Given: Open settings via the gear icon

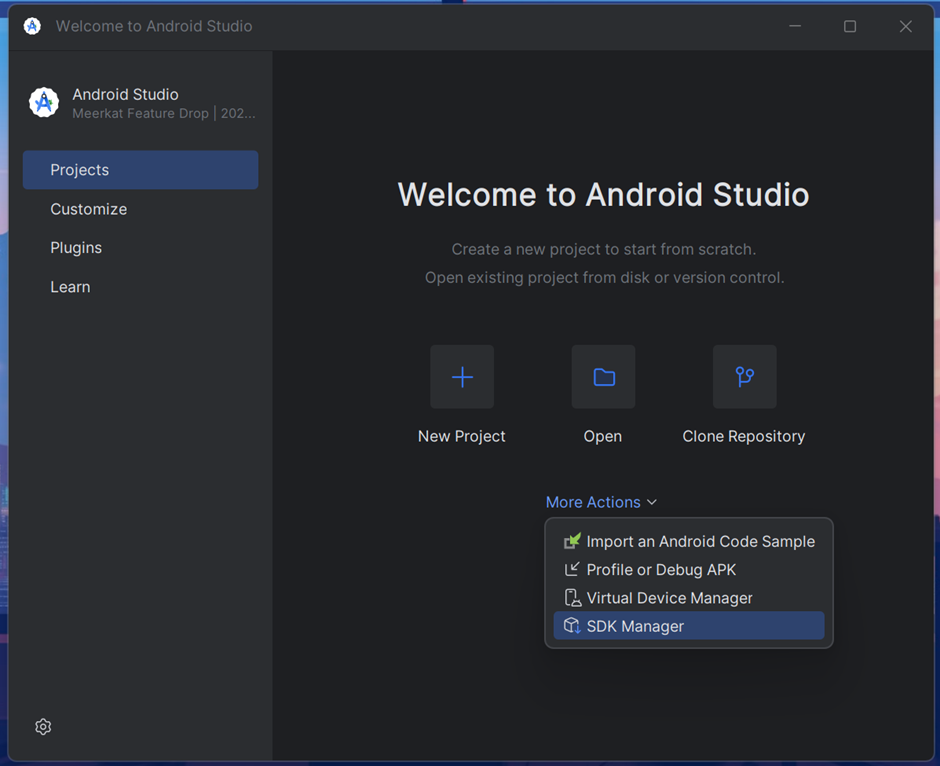Looking at the screenshot, I should click(43, 726).
